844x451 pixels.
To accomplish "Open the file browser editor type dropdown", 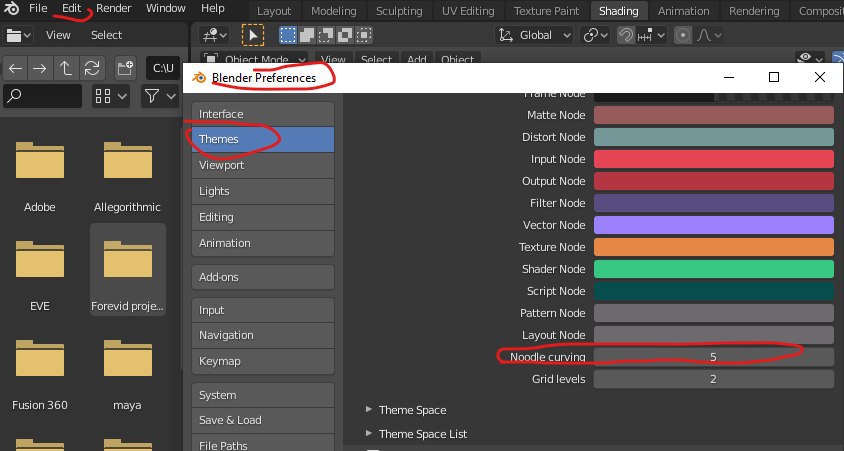I will click(x=18, y=36).
